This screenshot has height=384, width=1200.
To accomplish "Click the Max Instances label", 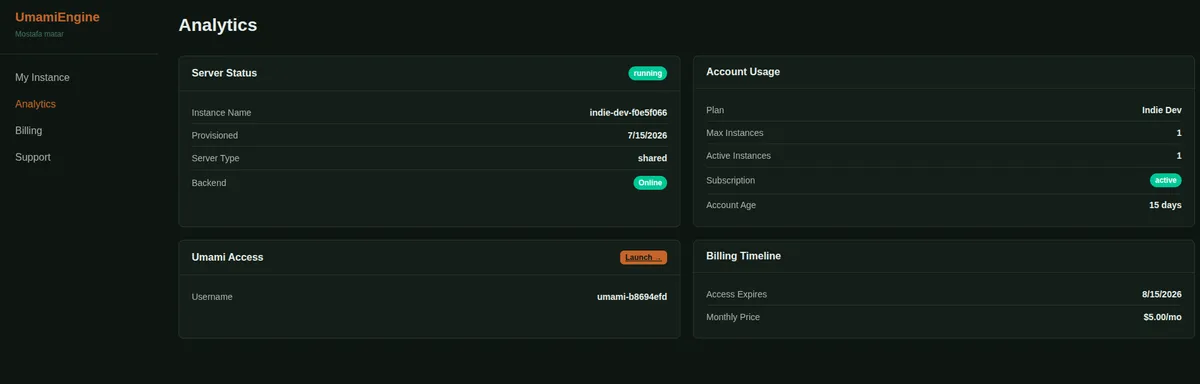I will pyautogui.click(x=734, y=133).
